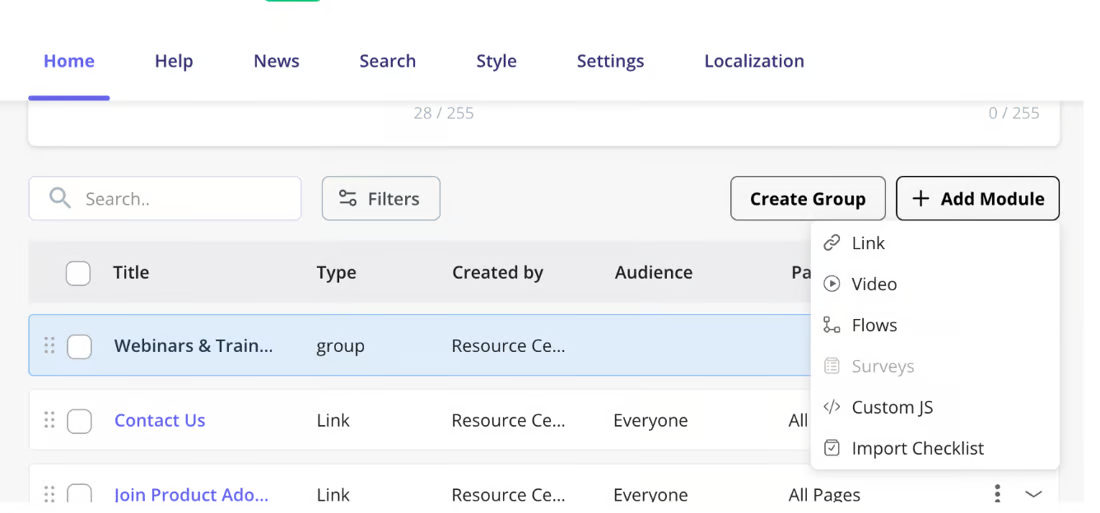
Task: Expand the Join Product row chevron
Action: click(x=1033, y=494)
